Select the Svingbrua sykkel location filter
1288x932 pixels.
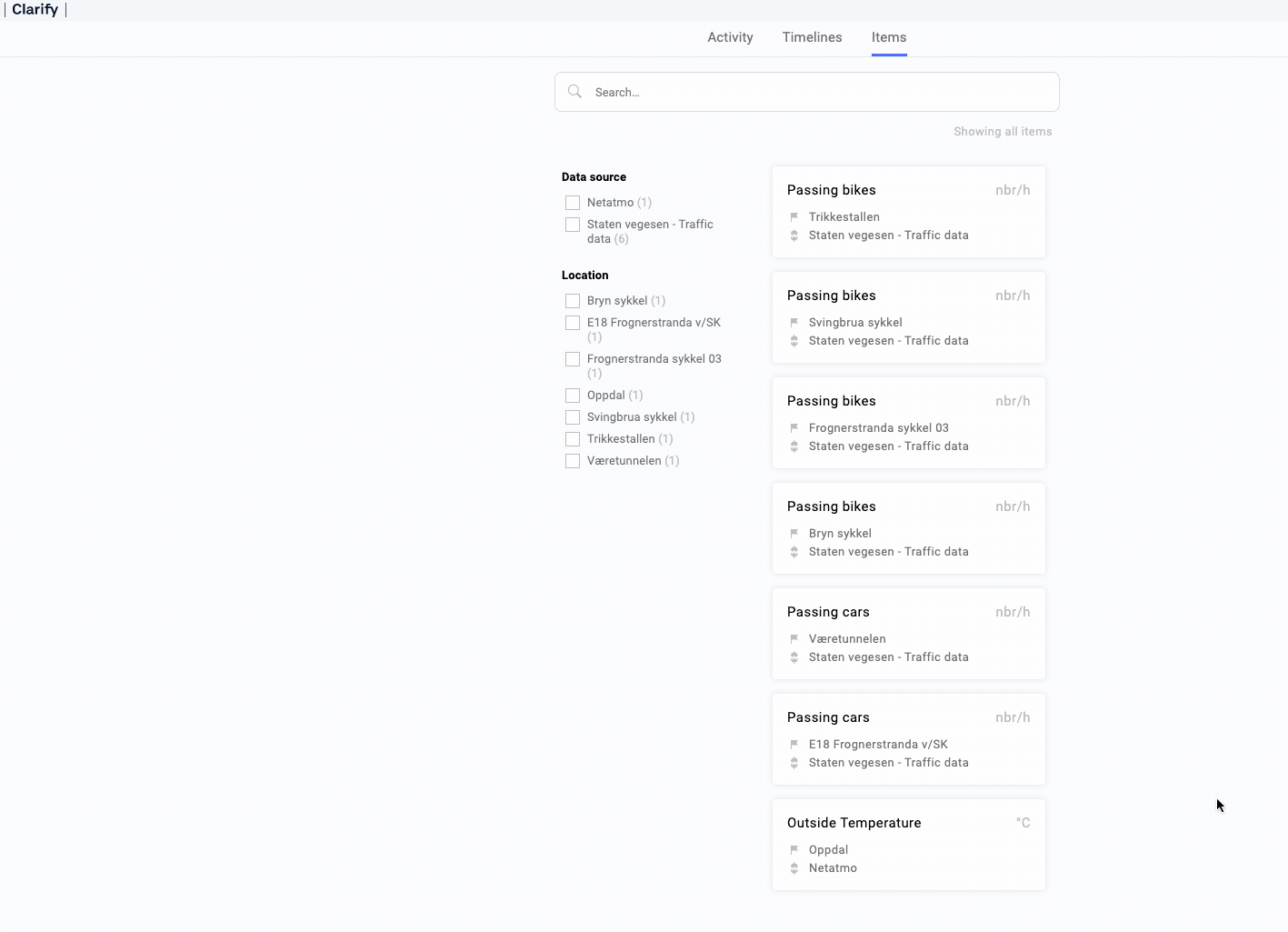[x=573, y=417]
